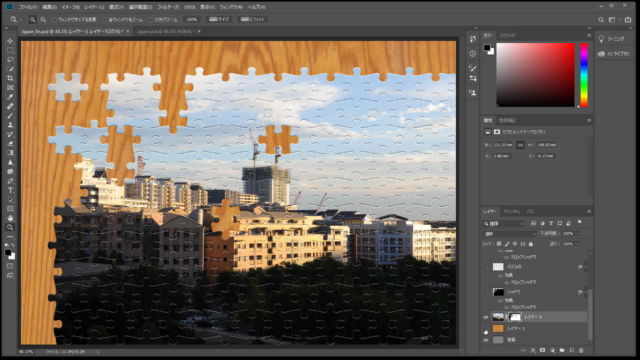Open Layers panel flyout menu
Screen dimensions: 640x360
589,211
